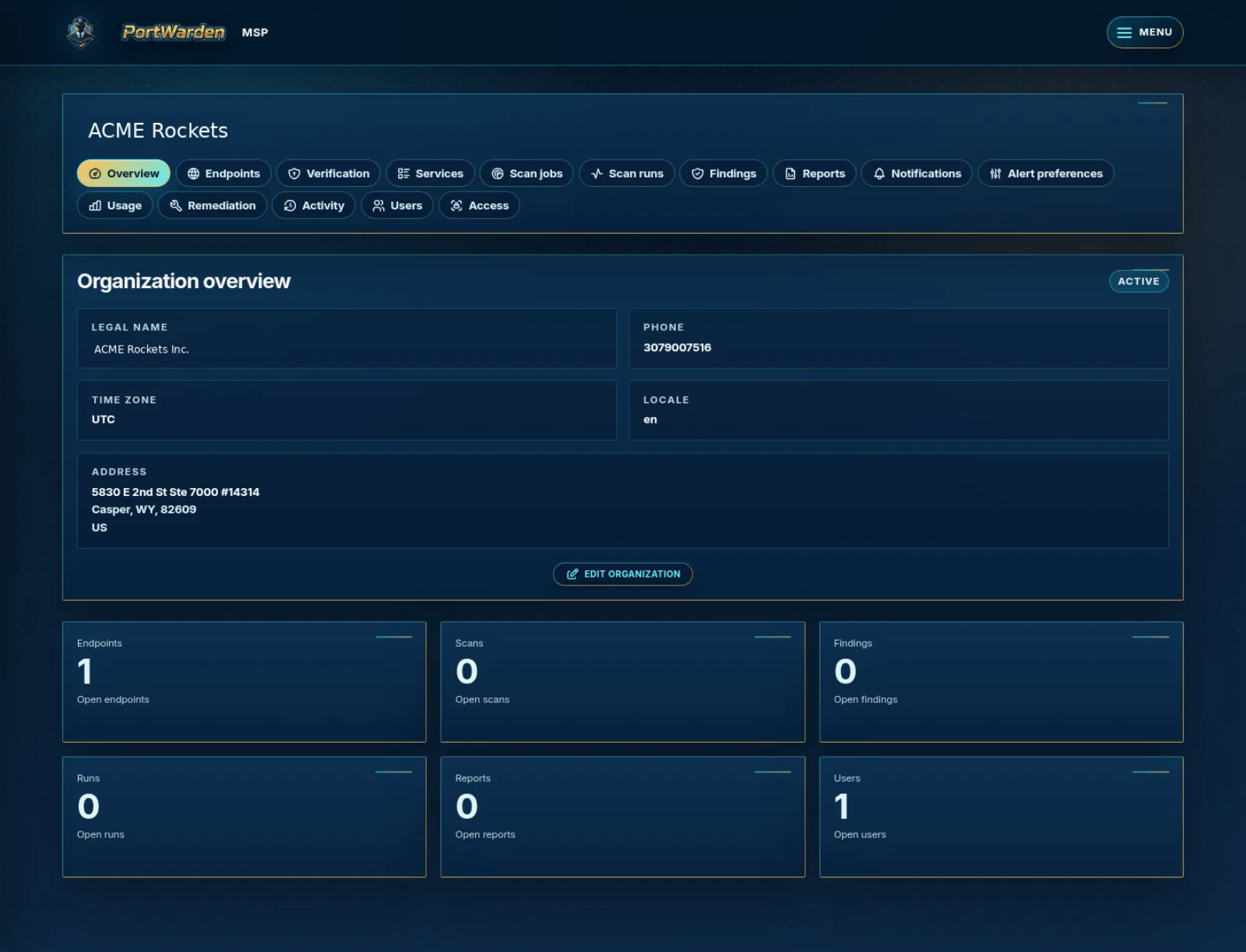View the Scan runs tab
The height and width of the screenshot is (952, 1246).
[627, 174]
